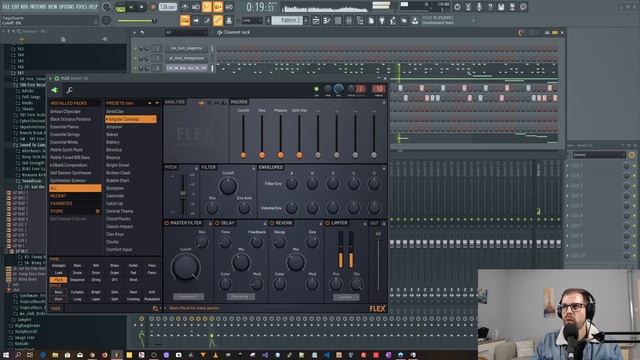
Task: Click the chat bubble news icon
Action: click(x=523, y=7)
